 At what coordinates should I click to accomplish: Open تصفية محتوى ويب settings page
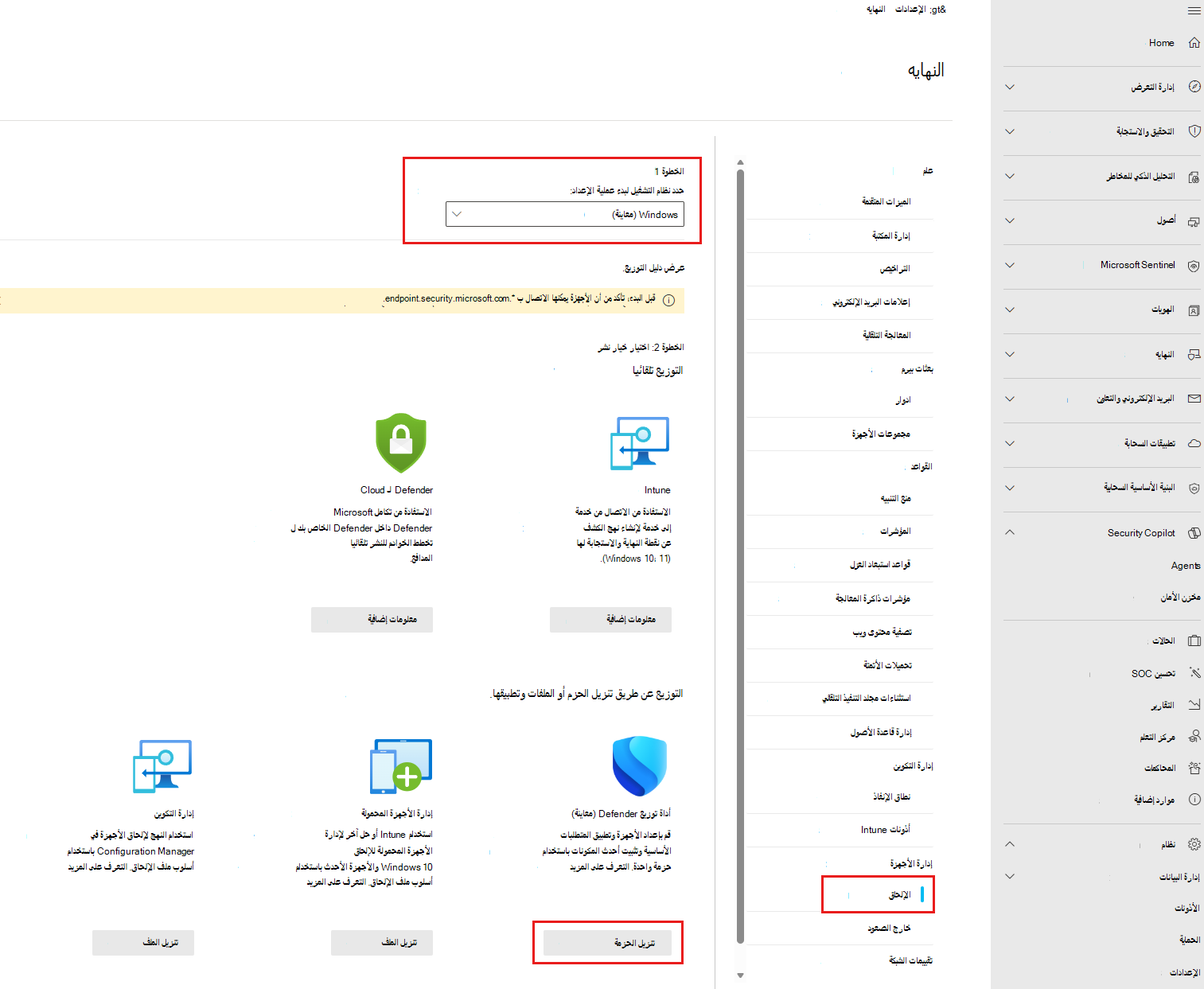click(x=883, y=633)
